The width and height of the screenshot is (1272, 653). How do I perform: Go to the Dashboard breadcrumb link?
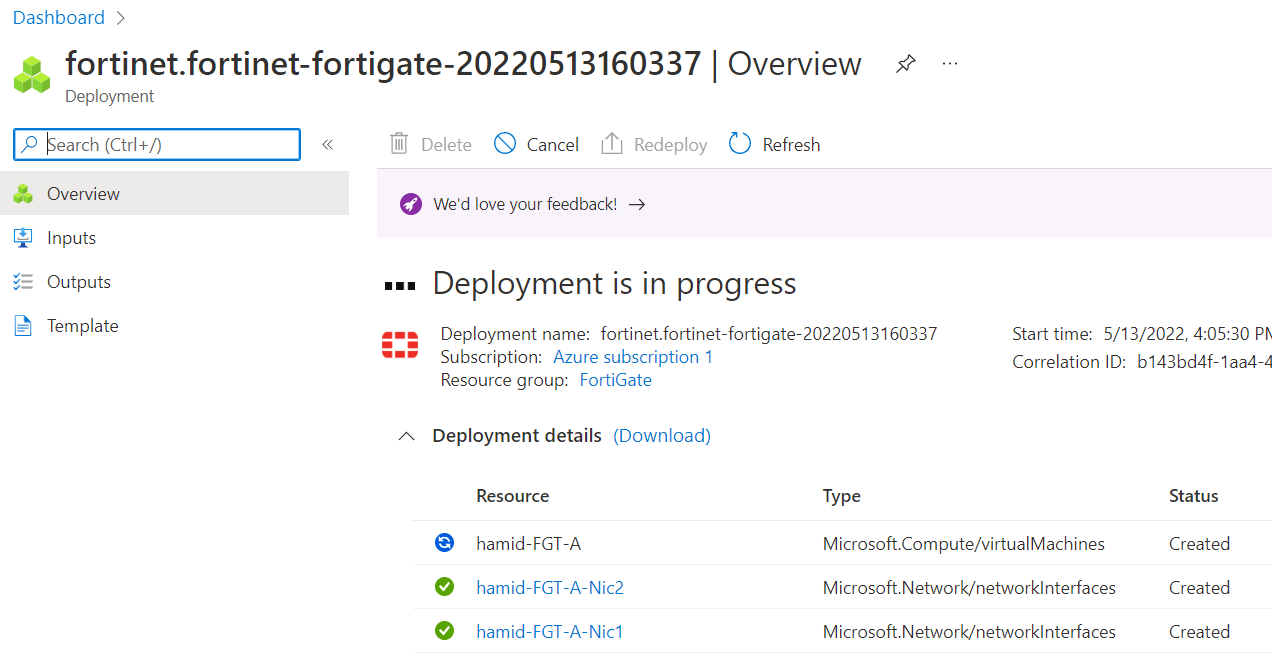pyautogui.click(x=59, y=18)
